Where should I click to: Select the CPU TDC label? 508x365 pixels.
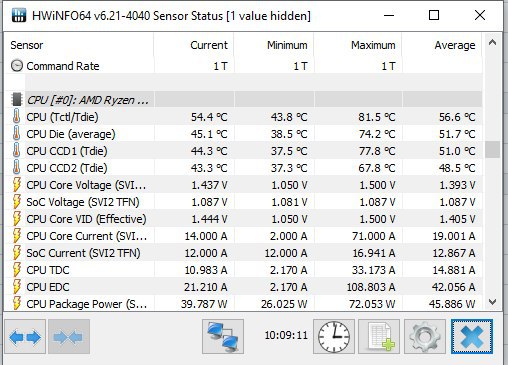[x=48, y=270]
